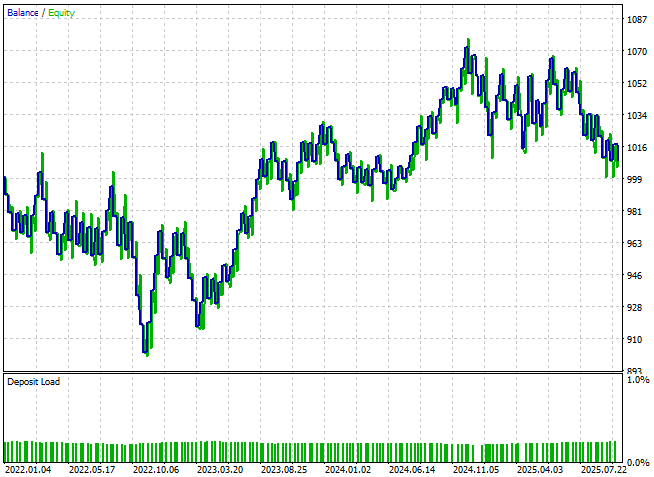Click the 2025.07.22 date label
654x477 pixels.
tap(604, 470)
